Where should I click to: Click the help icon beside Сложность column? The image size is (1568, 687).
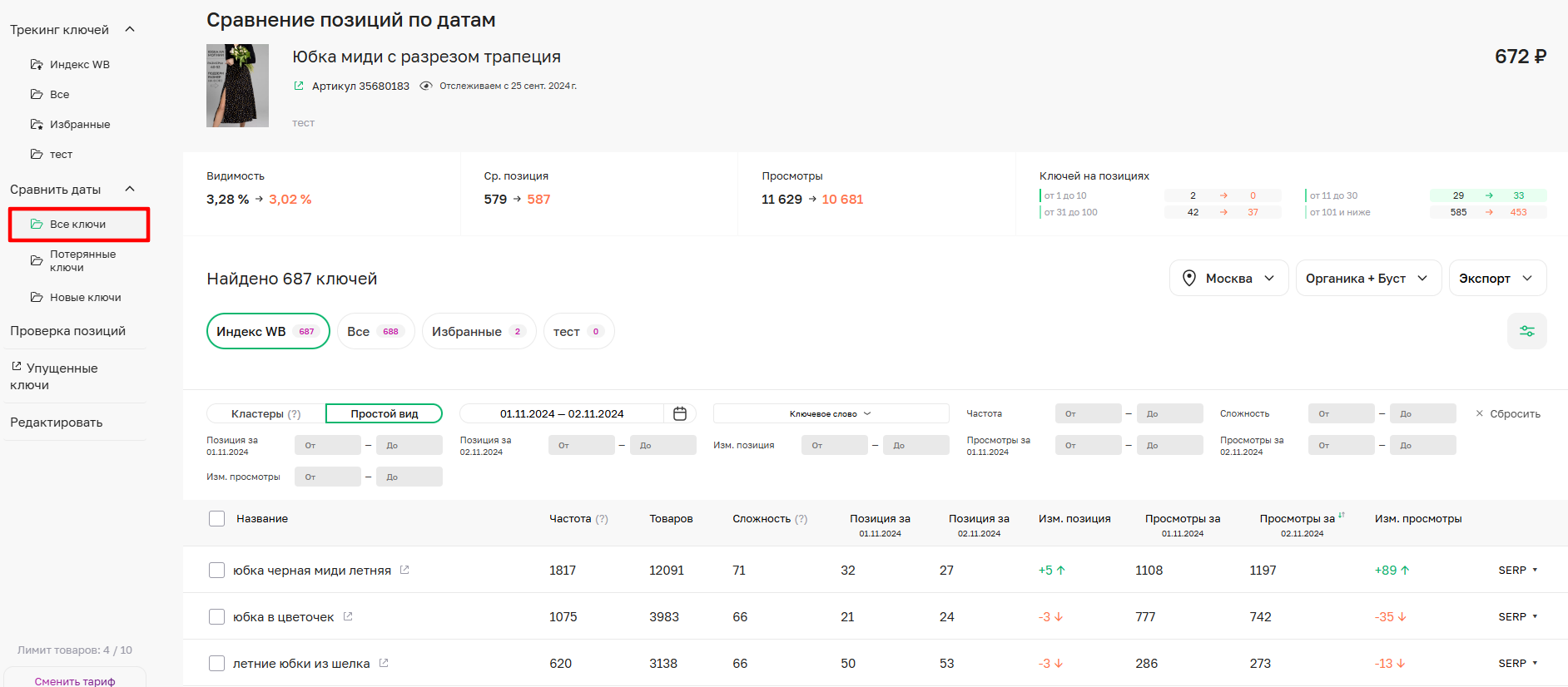tap(801, 519)
